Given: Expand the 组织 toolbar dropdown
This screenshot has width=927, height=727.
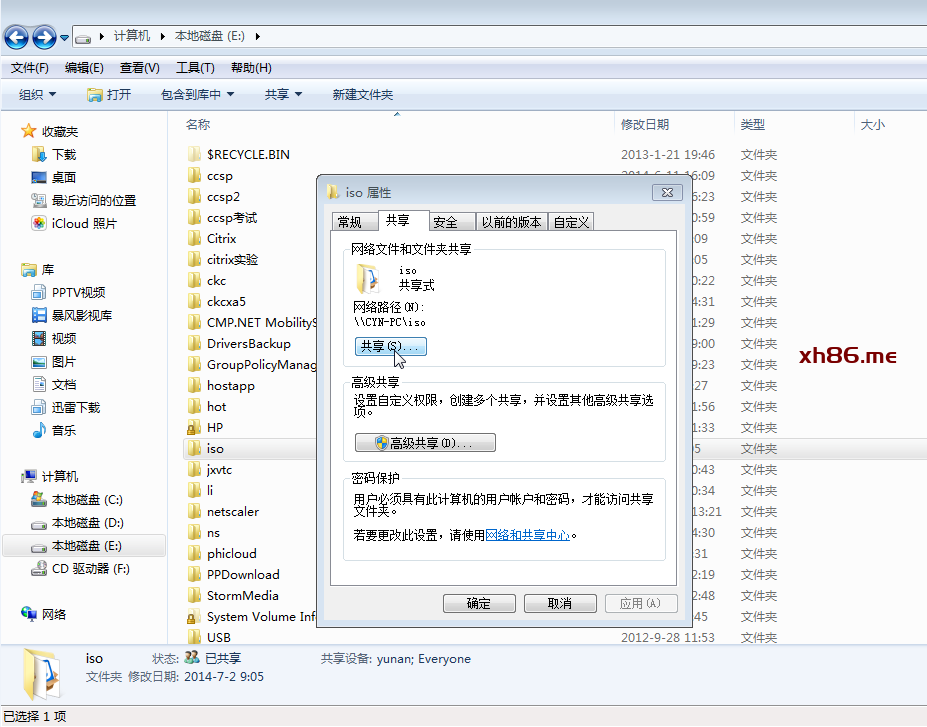Looking at the screenshot, I should (x=38, y=95).
